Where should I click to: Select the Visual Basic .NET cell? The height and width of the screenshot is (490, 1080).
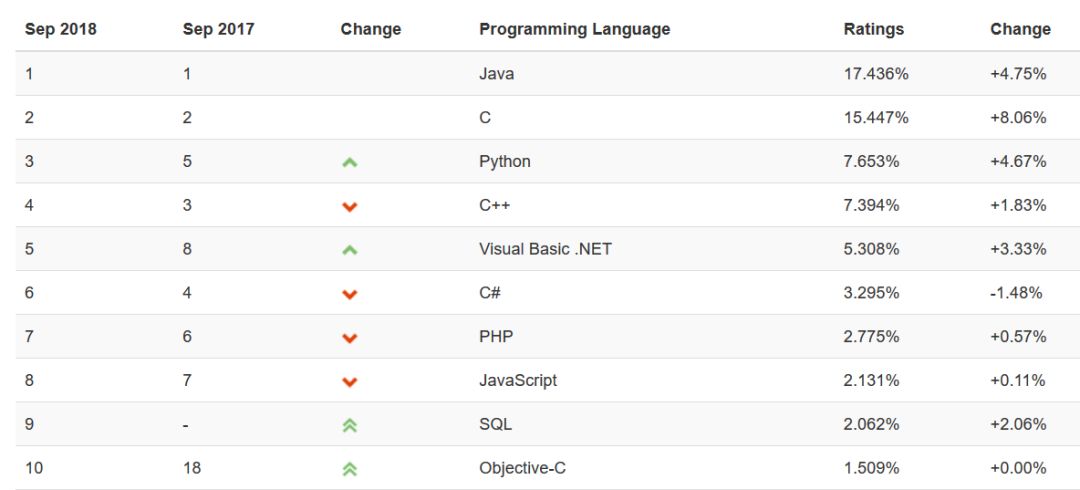[x=546, y=249]
